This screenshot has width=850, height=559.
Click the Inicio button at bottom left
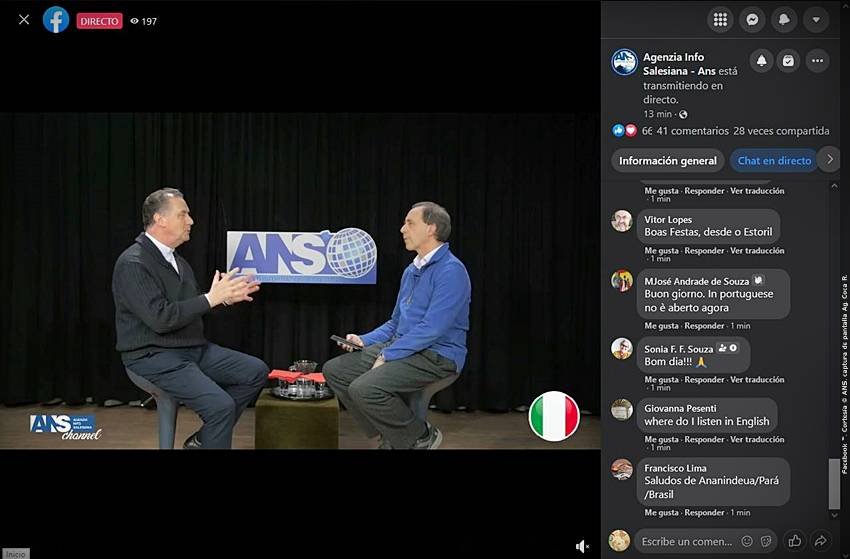[15, 554]
